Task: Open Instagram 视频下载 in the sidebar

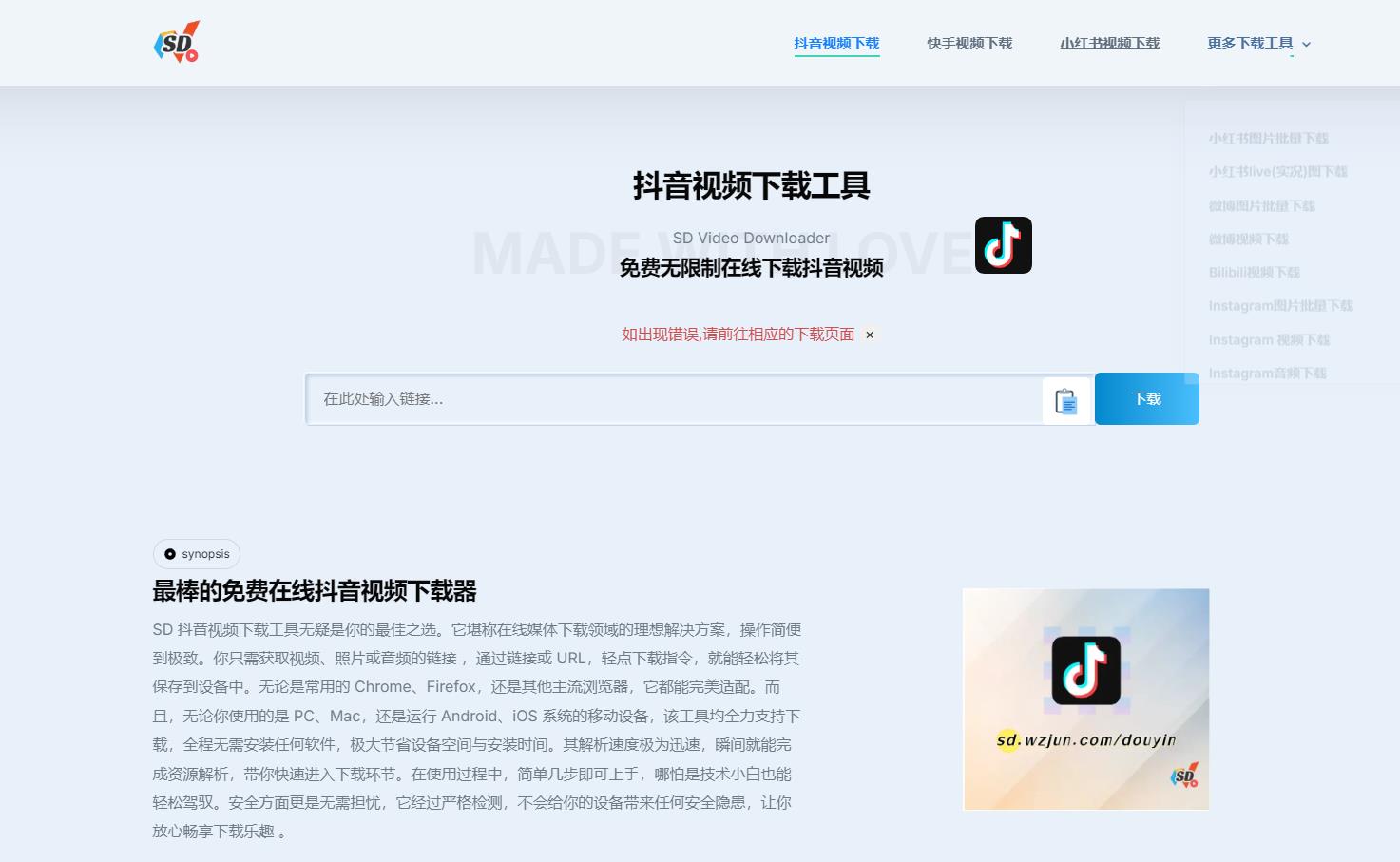Action: (1268, 339)
